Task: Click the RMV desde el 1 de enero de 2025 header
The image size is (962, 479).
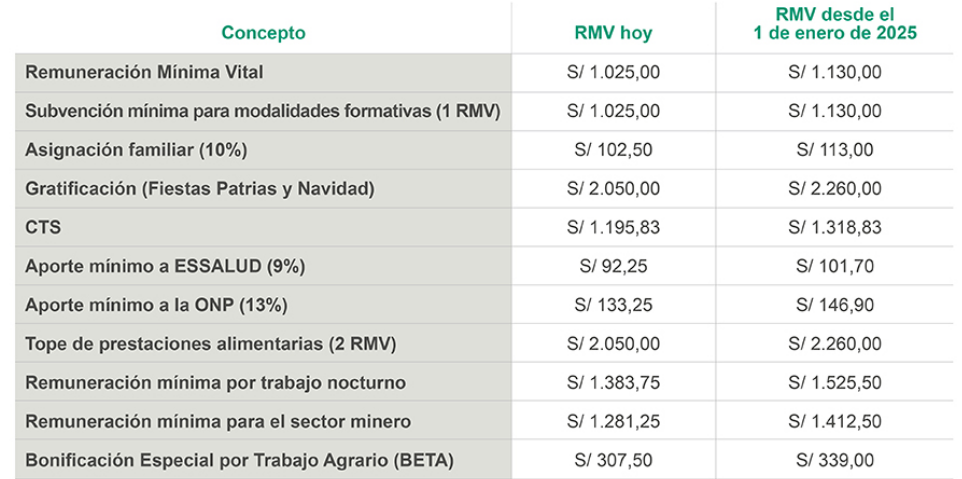Action: coord(835,24)
